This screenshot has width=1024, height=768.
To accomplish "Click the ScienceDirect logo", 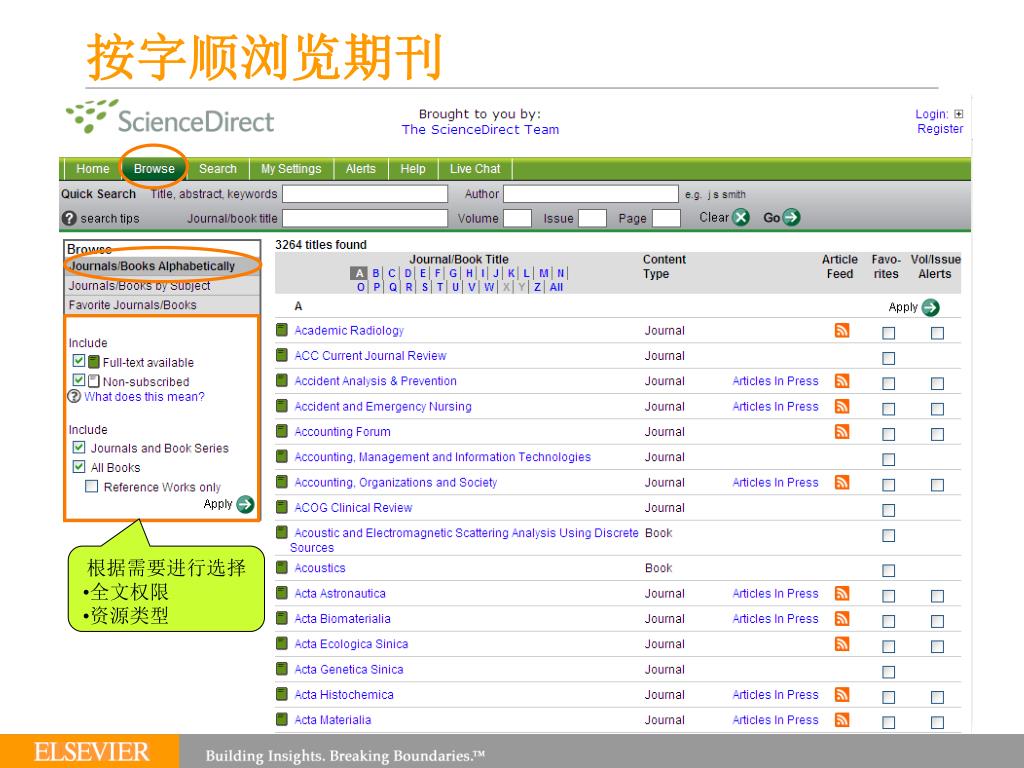I will click(170, 117).
